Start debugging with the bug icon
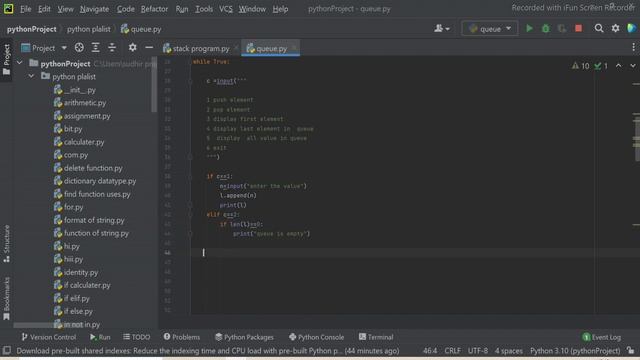The height and width of the screenshot is (360, 640). (546, 28)
